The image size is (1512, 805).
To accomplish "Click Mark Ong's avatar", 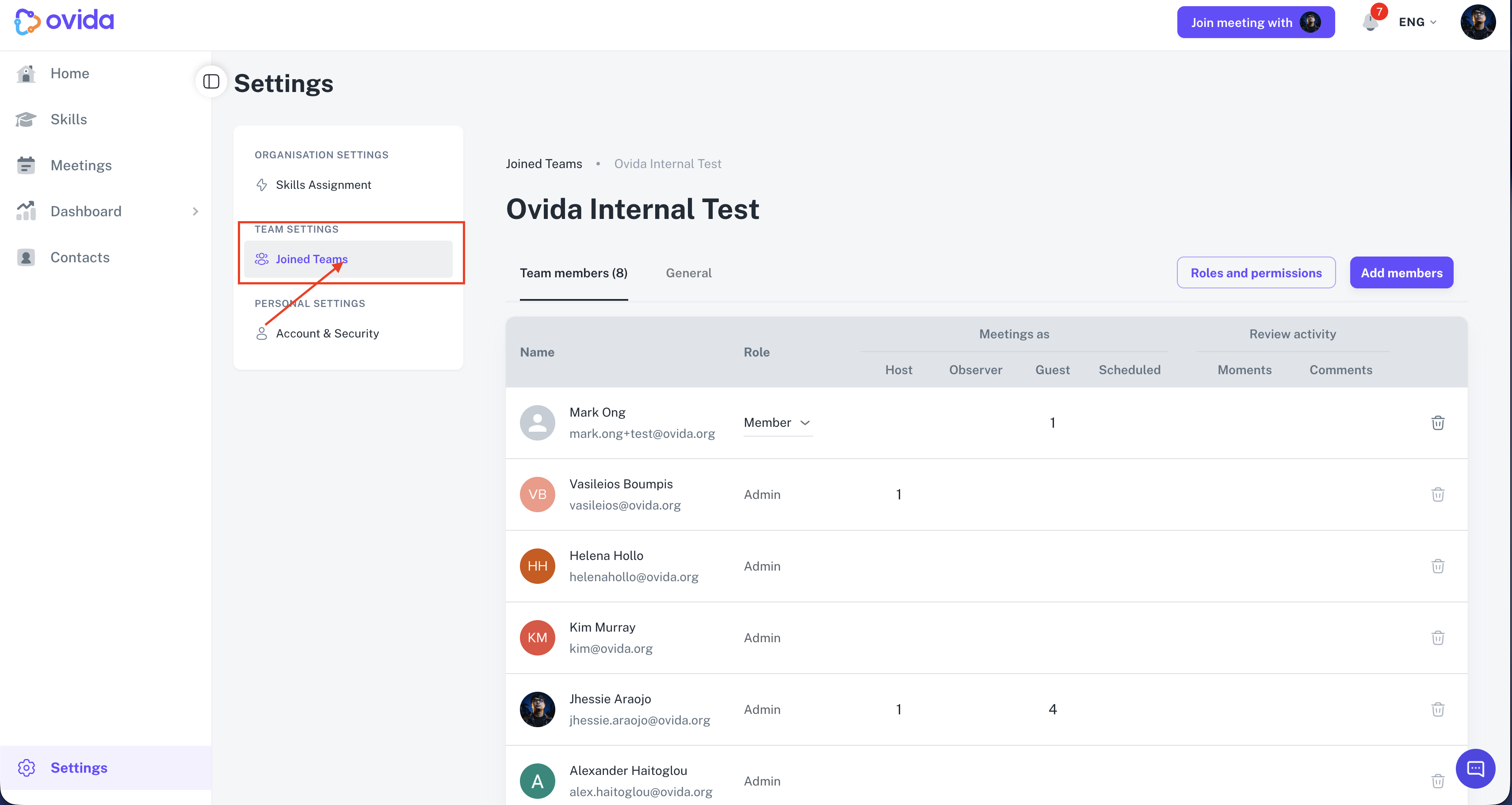I will click(x=538, y=423).
